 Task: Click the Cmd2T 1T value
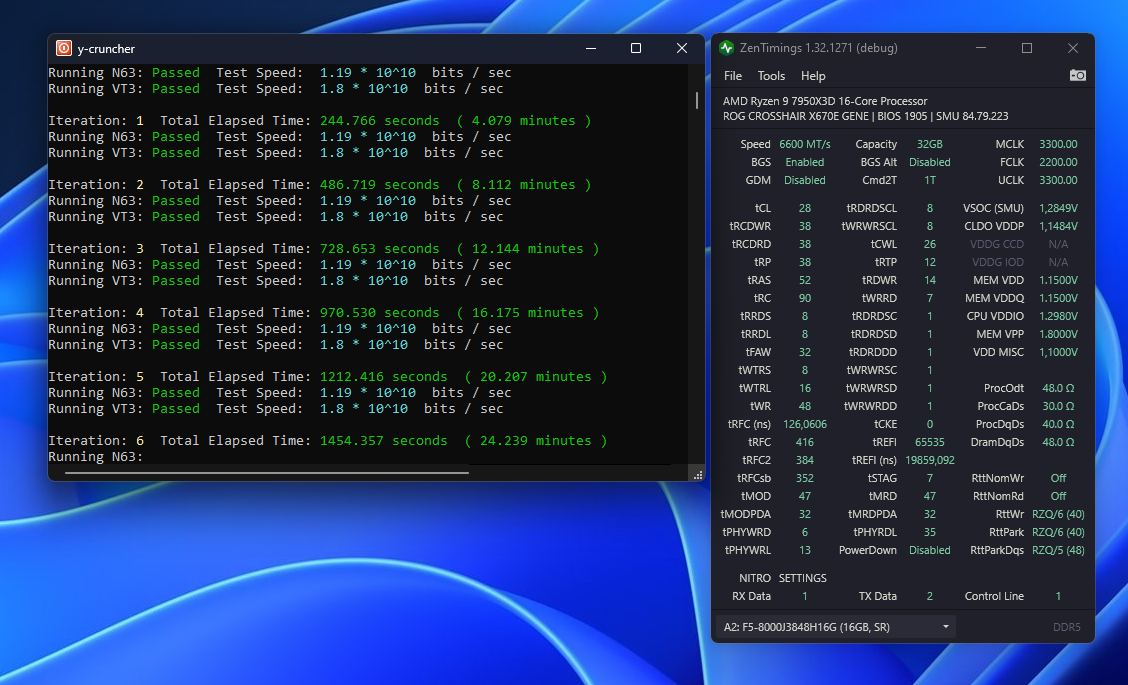[x=929, y=180]
